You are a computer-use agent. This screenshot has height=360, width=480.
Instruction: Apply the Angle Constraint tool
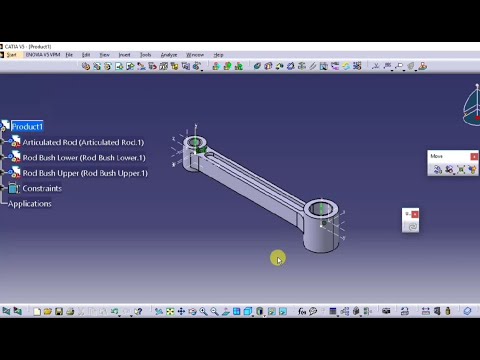click(x=290, y=66)
